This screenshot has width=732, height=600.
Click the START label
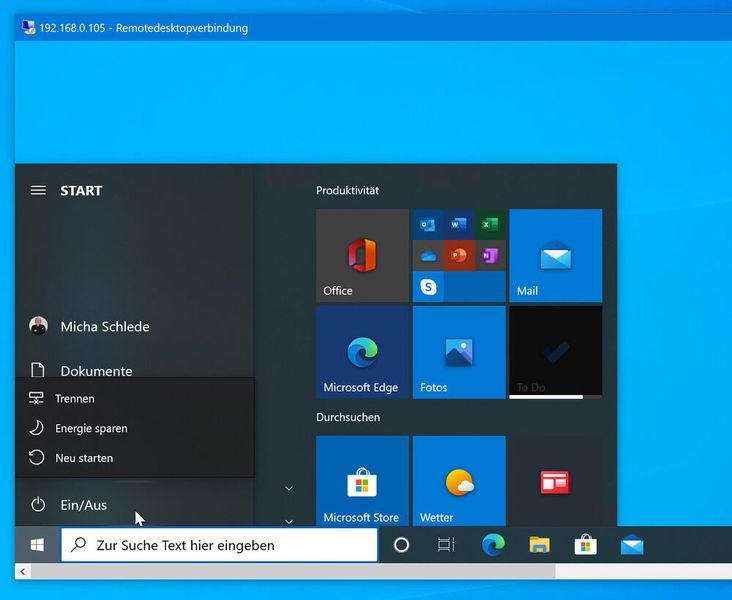[81, 191]
